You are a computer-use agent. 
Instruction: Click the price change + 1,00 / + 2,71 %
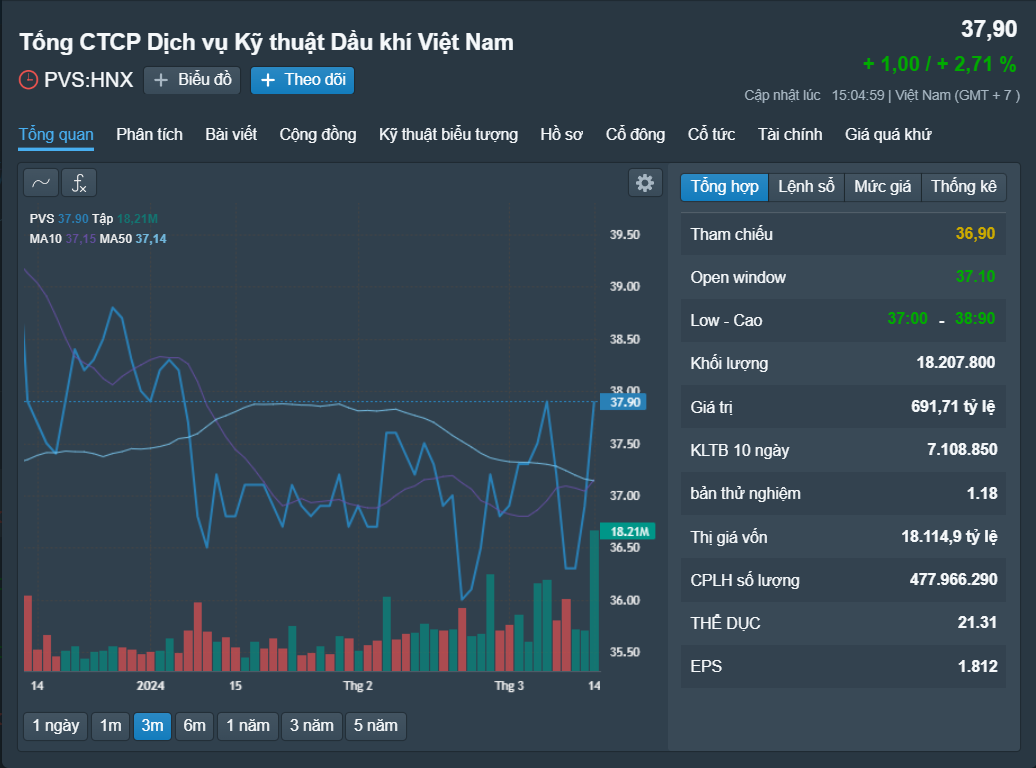pos(940,64)
